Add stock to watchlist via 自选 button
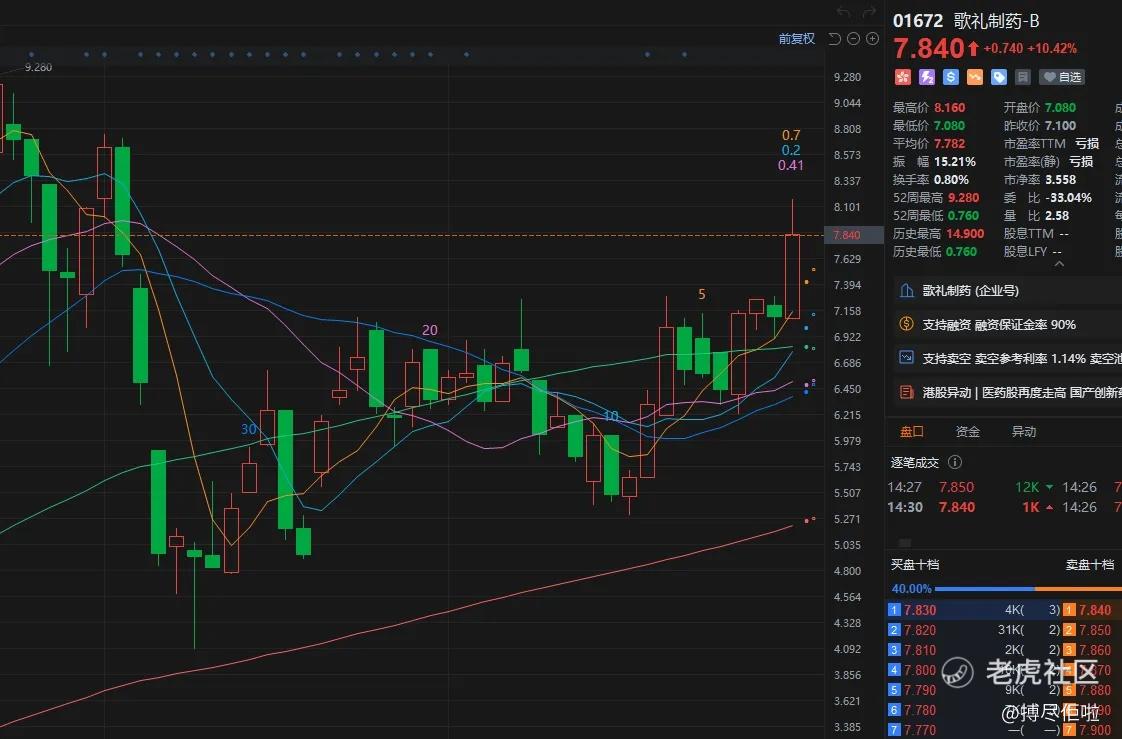Screen dimensions: 1122x739 [x=1062, y=77]
